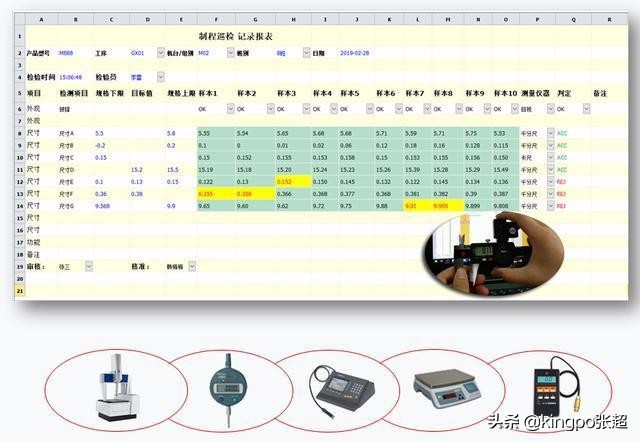Click the 目标值 heading cell
This screenshot has height=442, width=640.
coord(142,93)
